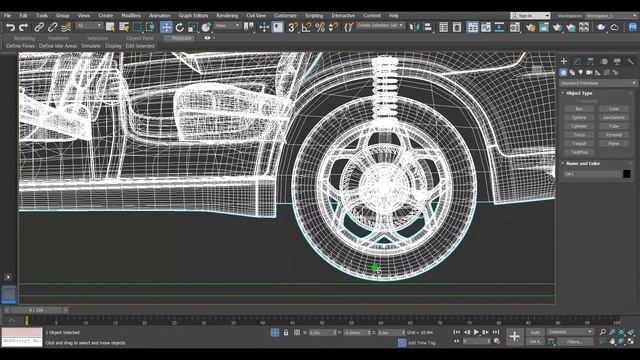Screen dimensions: 640x360
Task: Open the Scene Explorer toggle icon
Action: (444, 27)
